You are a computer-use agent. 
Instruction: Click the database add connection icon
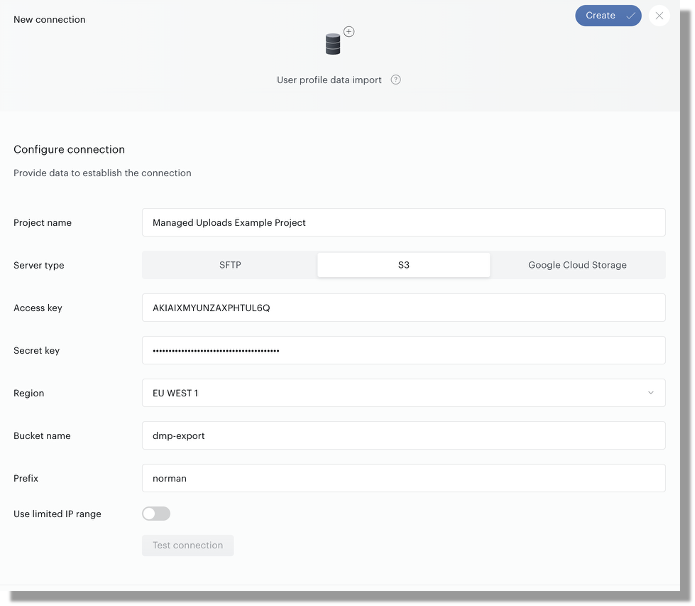pos(339,41)
